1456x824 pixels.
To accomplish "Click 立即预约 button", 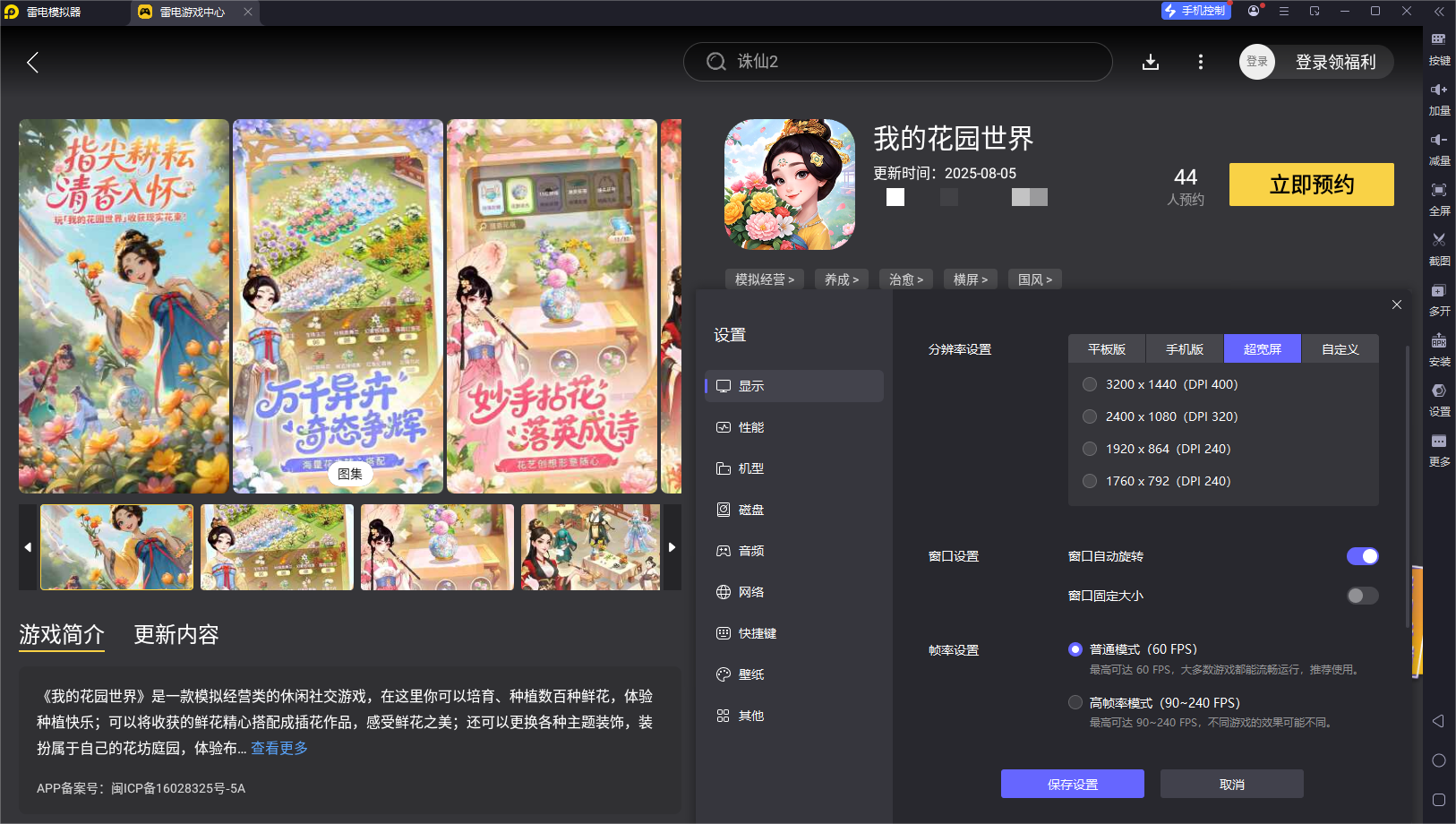I will (1312, 185).
